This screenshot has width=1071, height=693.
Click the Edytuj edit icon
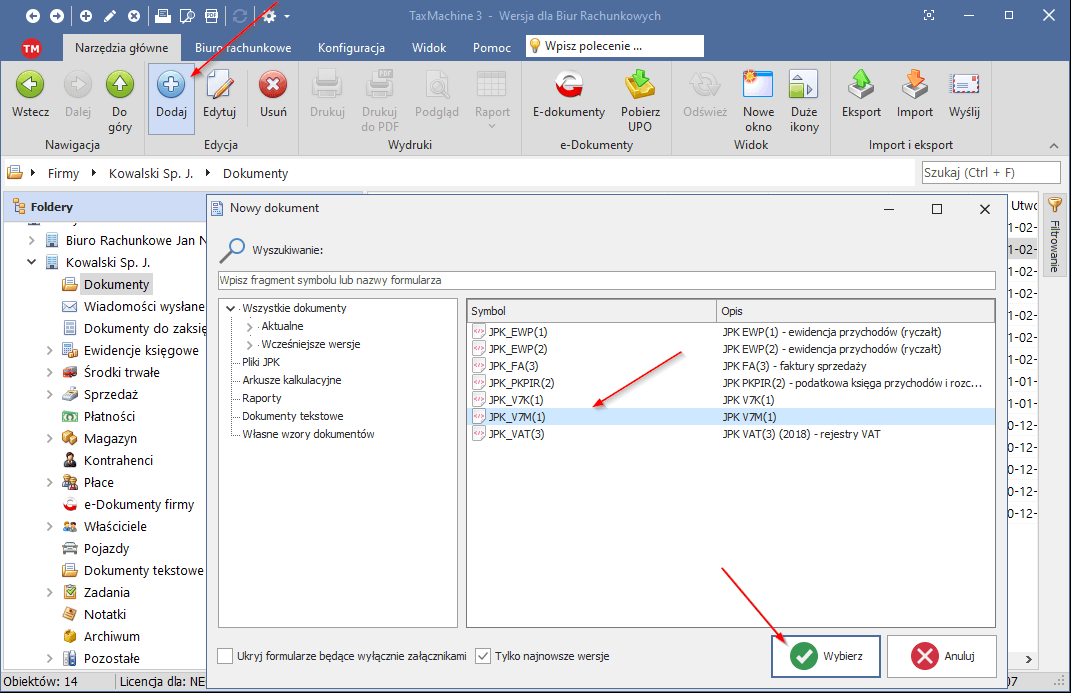[x=219, y=87]
